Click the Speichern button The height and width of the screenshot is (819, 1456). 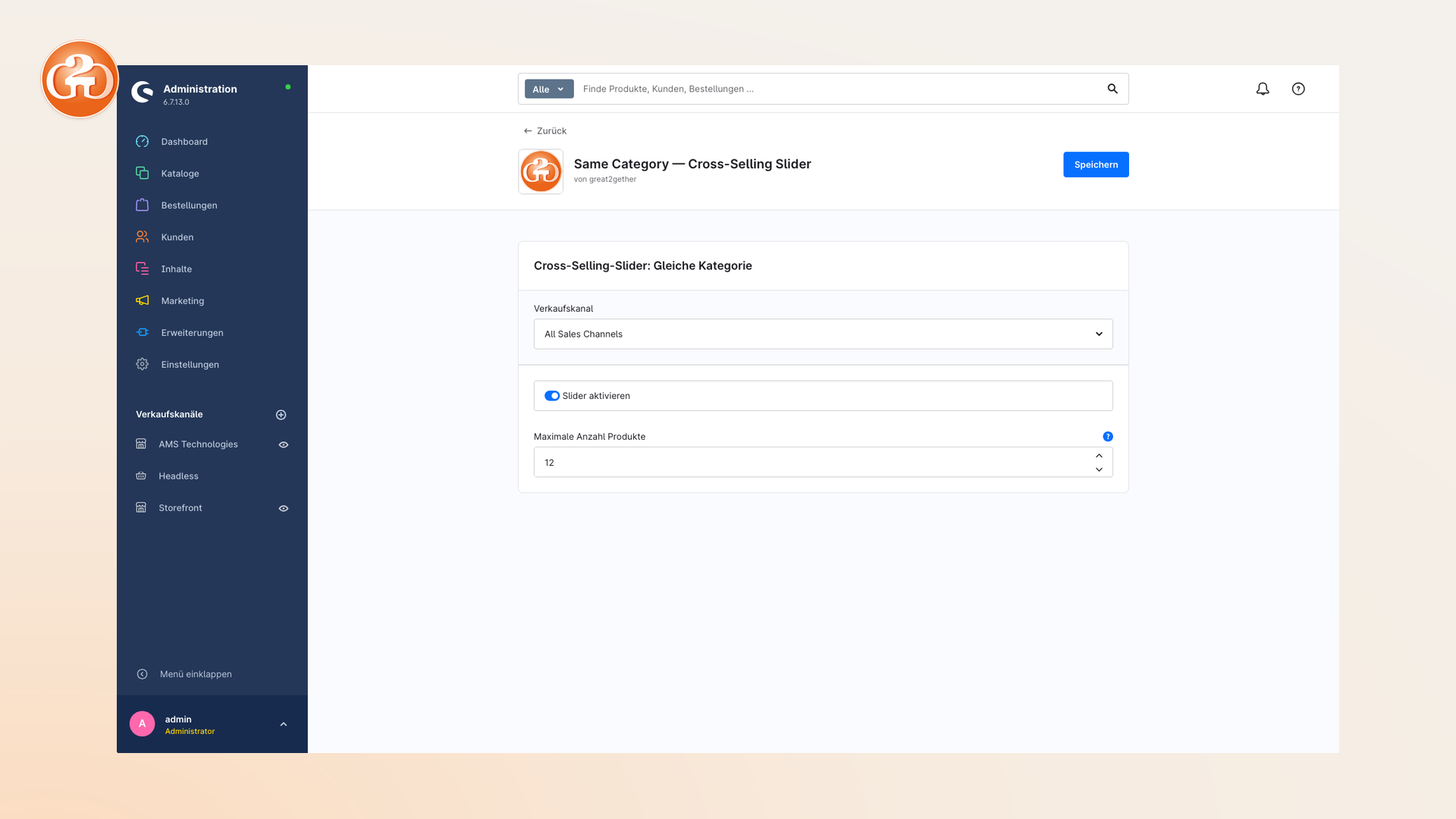tap(1096, 165)
